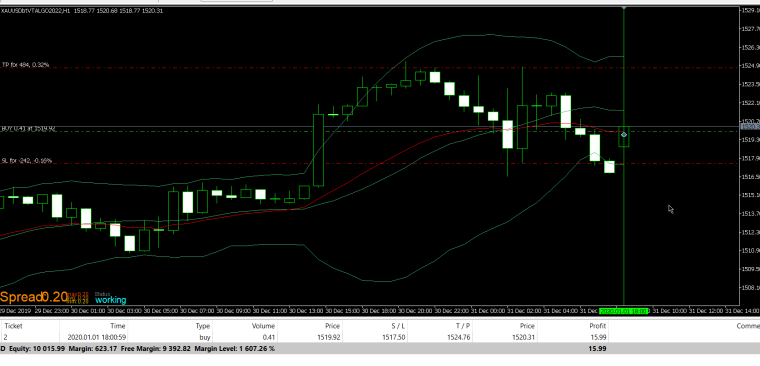Click the bold total profit 15.99

tap(598, 349)
